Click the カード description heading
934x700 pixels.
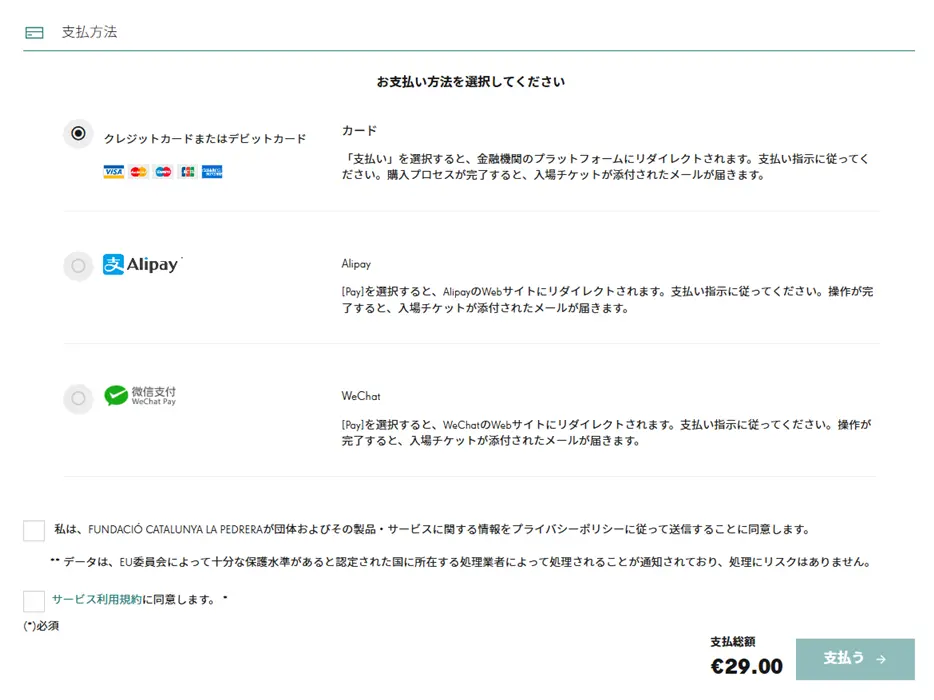pyautogui.click(x=359, y=131)
